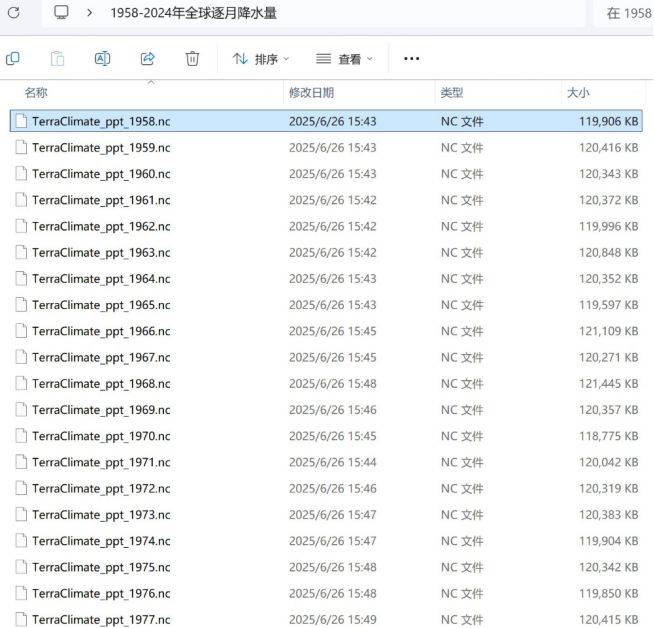
Task: Sort by the 大小 column header
Action: point(578,93)
